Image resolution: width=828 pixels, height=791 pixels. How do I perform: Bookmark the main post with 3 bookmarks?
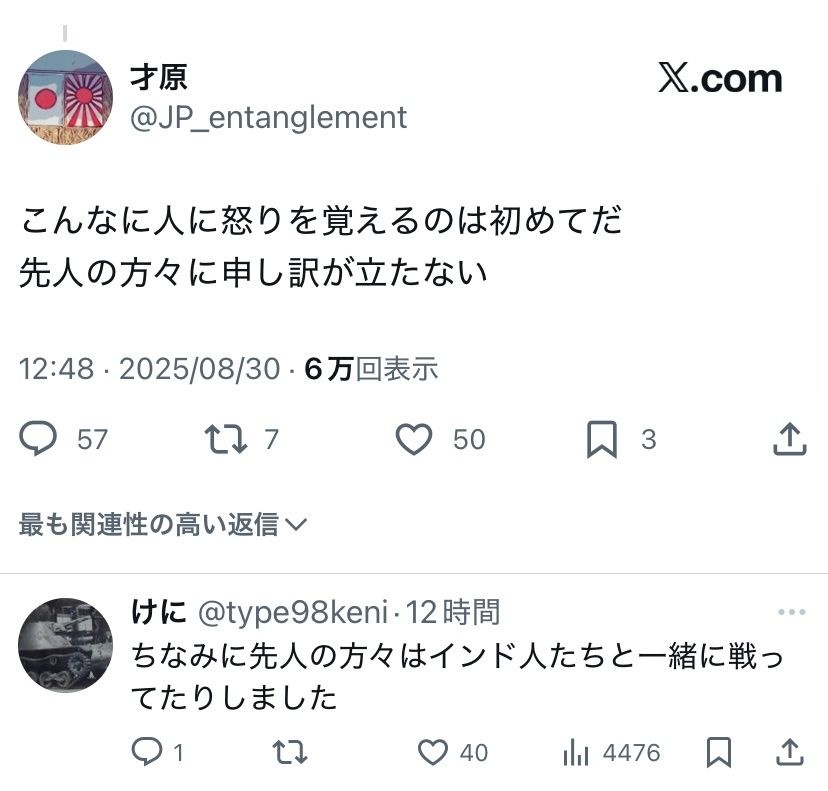click(x=601, y=439)
